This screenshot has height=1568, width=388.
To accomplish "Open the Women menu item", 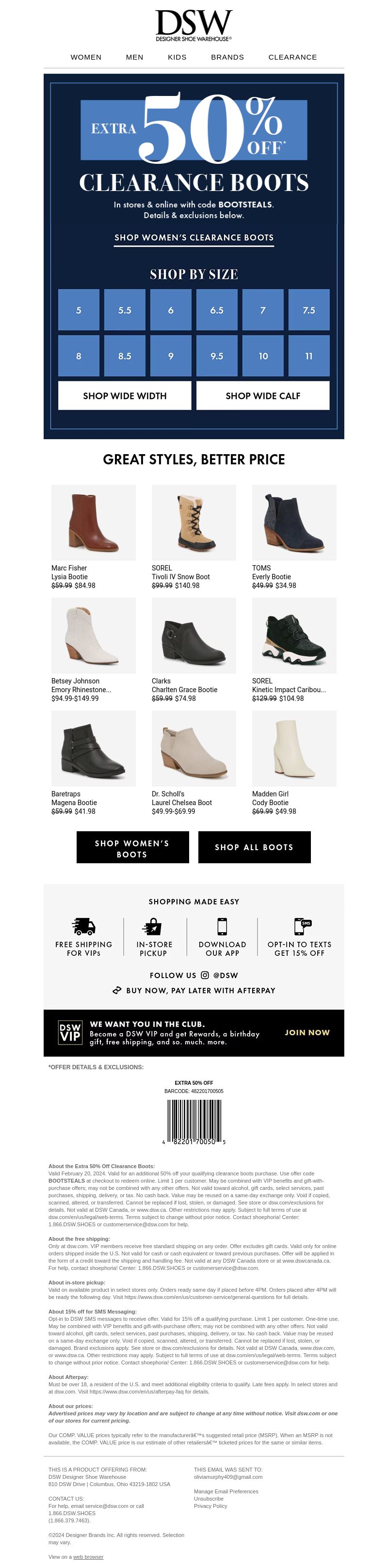I will (86, 57).
